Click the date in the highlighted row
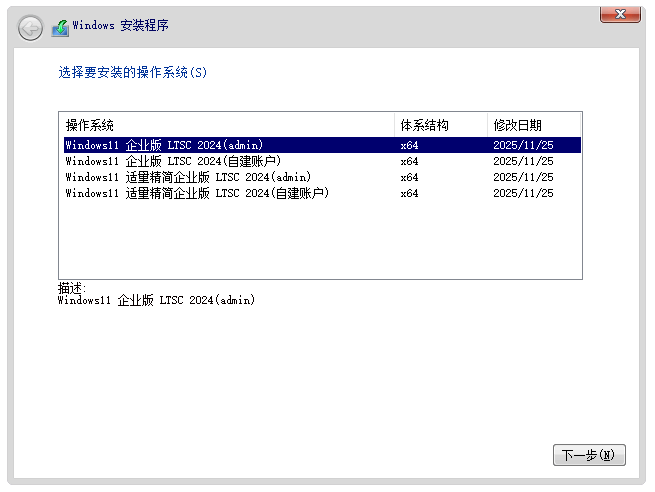 (523, 145)
